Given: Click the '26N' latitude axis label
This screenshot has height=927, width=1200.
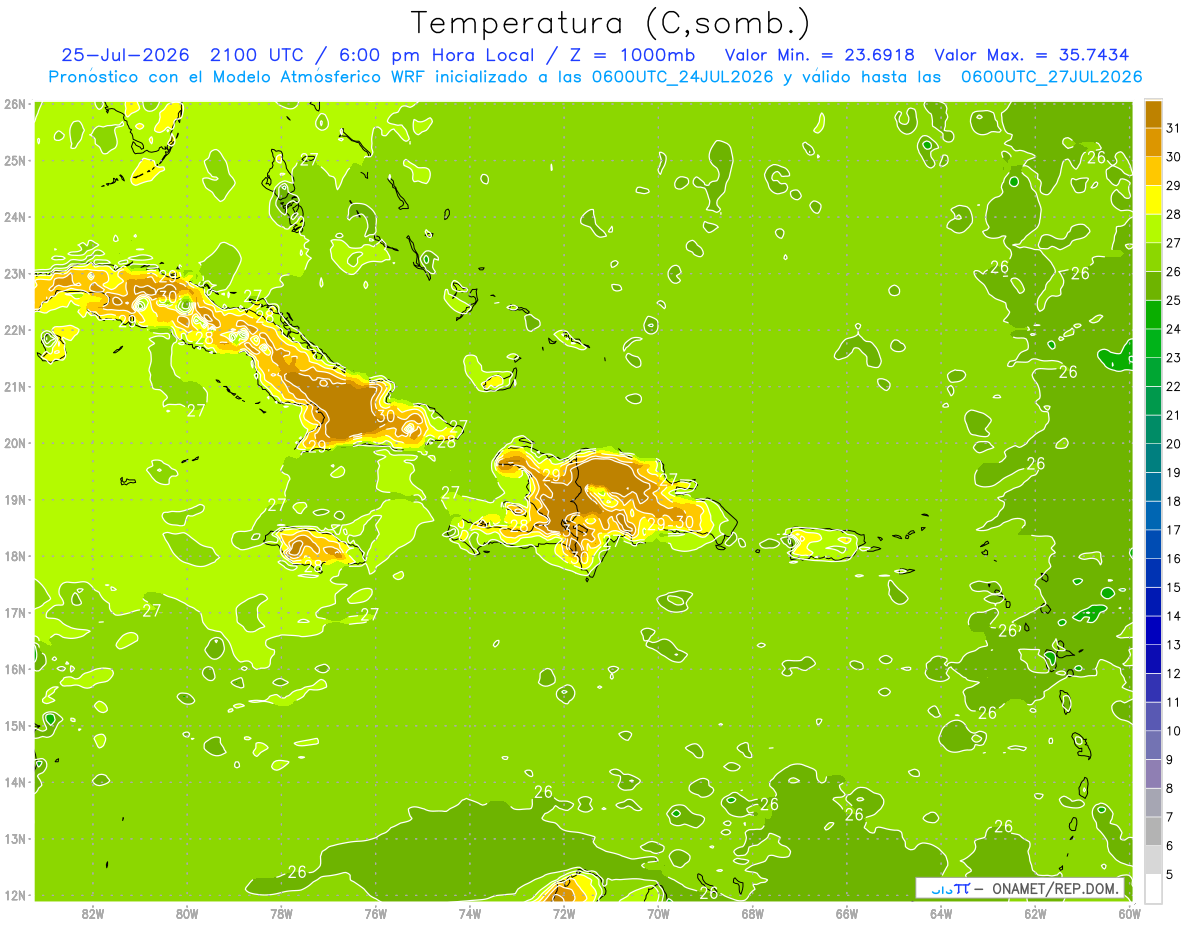Looking at the screenshot, I should click(x=14, y=104).
